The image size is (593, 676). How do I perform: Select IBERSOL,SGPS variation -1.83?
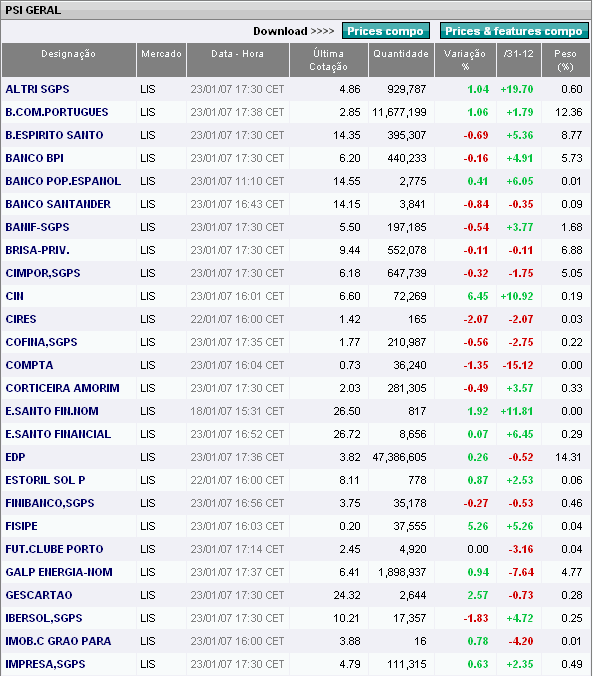click(476, 618)
